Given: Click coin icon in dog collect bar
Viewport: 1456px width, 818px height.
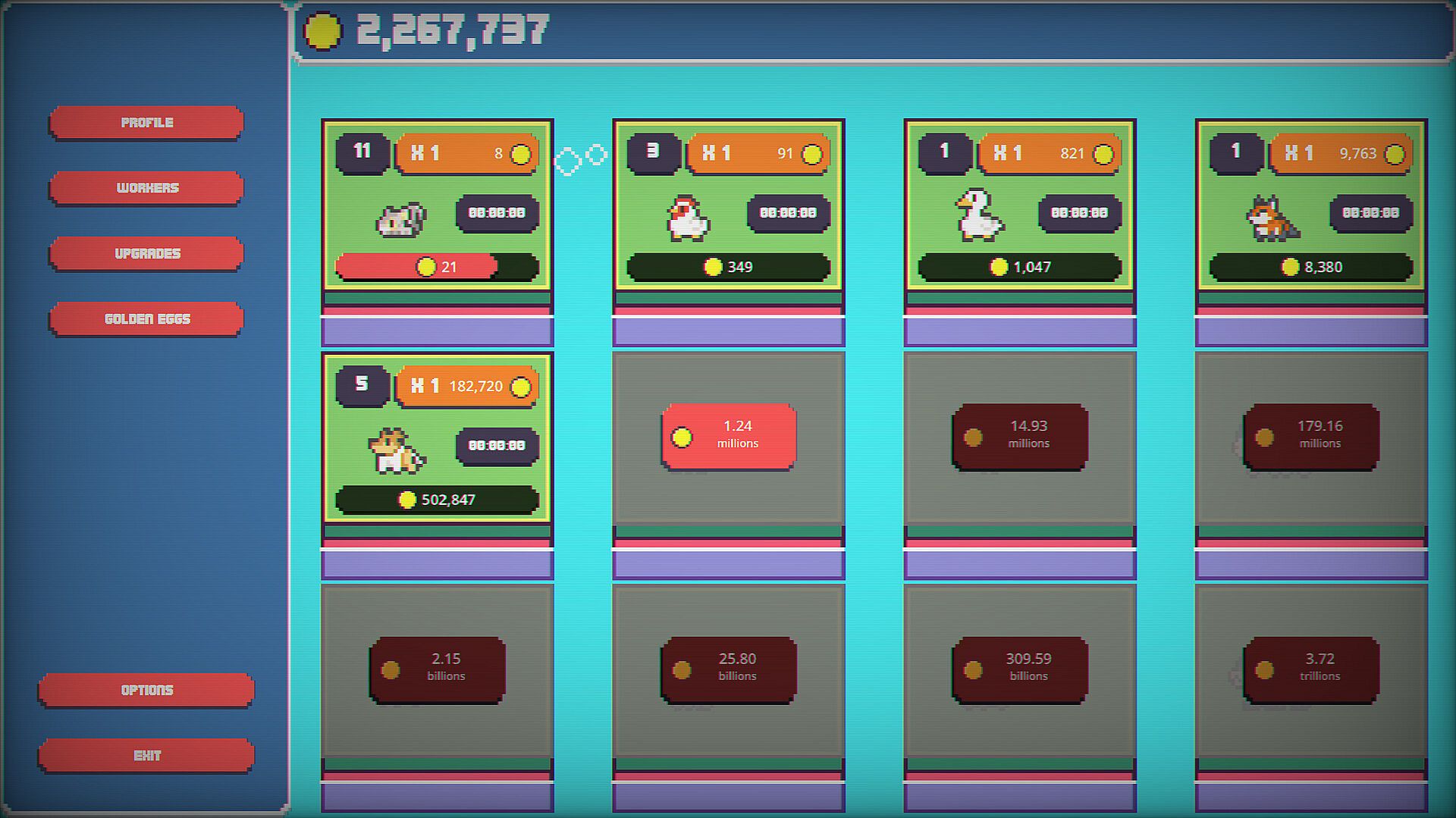Looking at the screenshot, I should click(x=407, y=500).
